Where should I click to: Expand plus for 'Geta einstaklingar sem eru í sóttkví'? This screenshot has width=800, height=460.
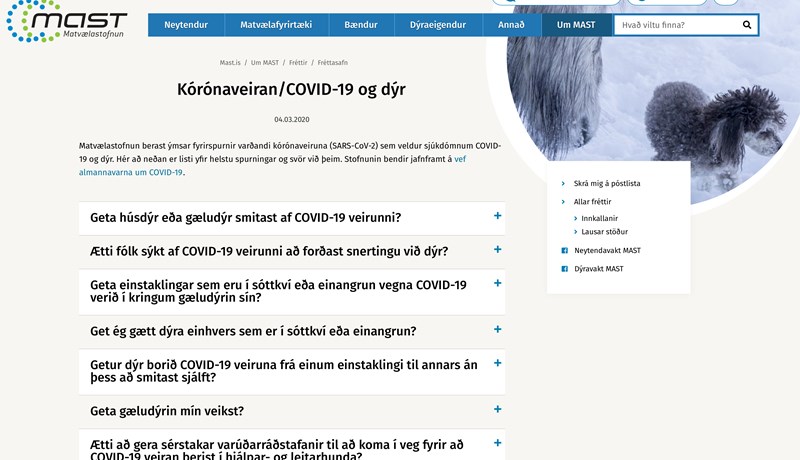(x=497, y=283)
